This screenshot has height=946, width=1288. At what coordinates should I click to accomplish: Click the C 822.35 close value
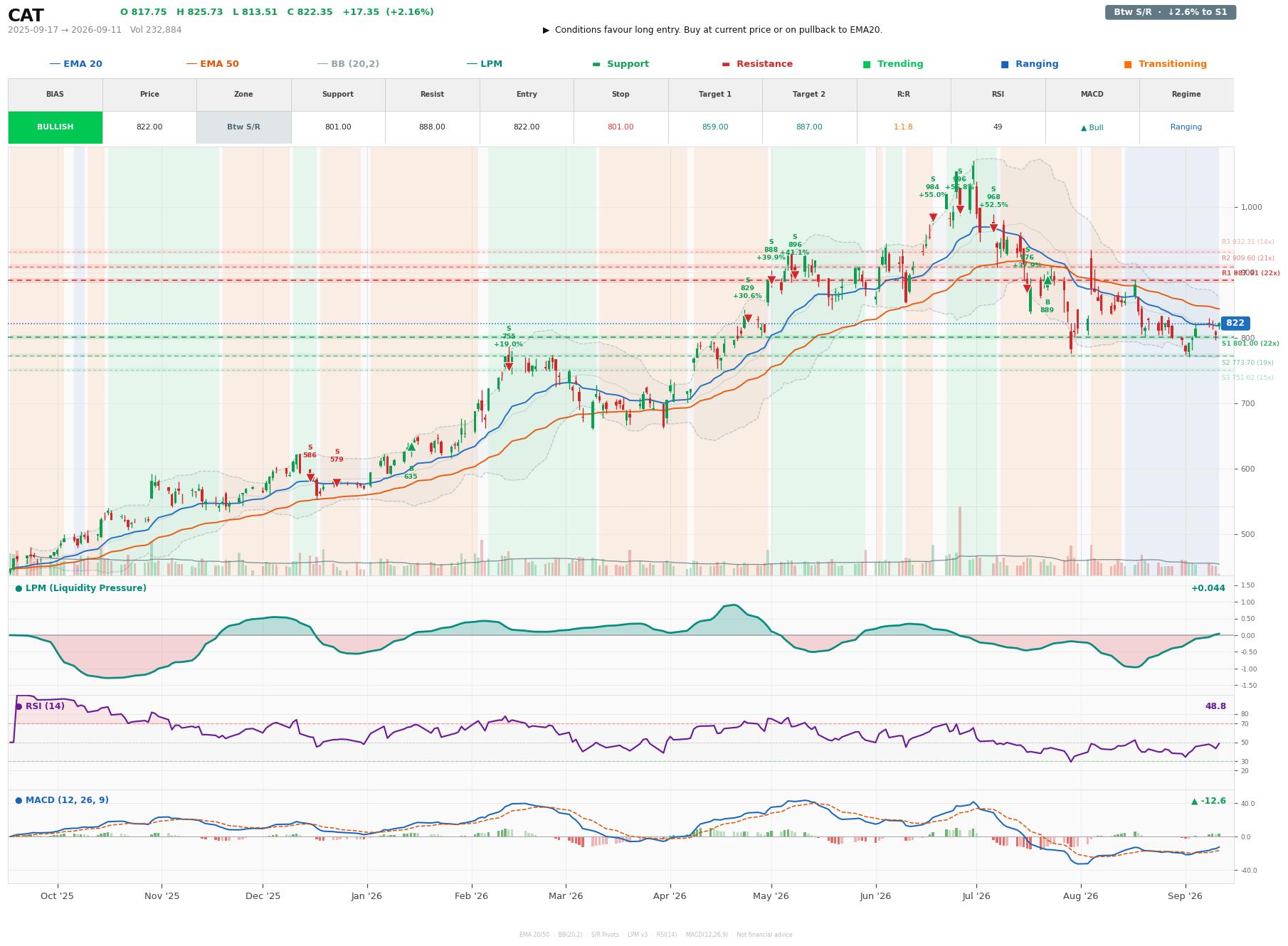tap(310, 12)
